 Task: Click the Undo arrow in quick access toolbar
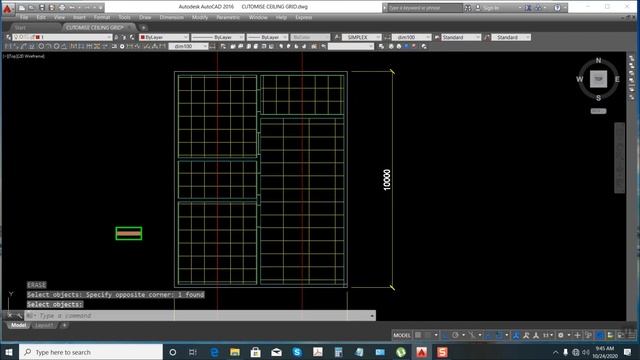click(72, 8)
